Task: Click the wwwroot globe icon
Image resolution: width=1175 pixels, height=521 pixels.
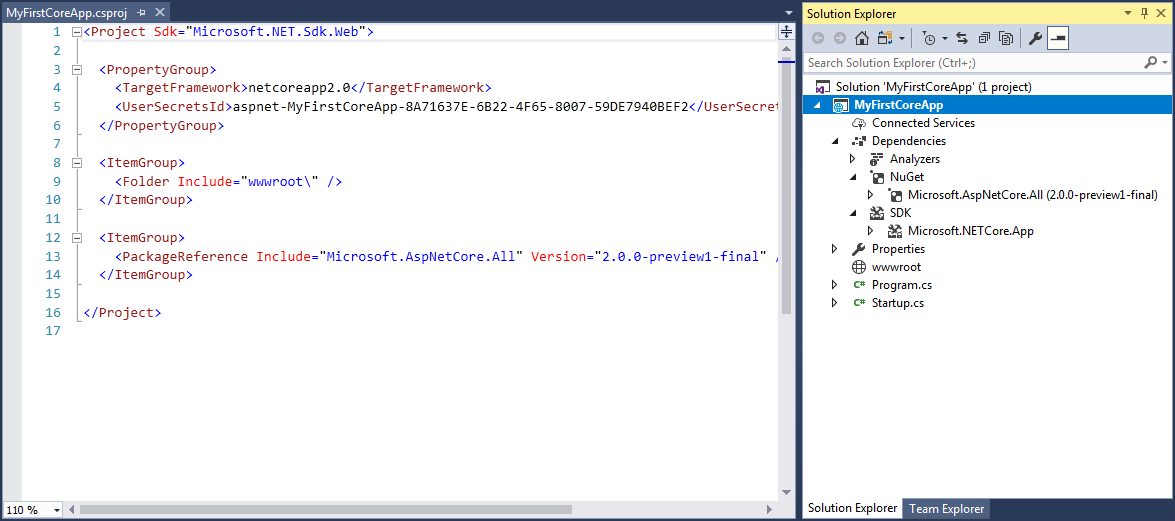Action: [x=859, y=267]
